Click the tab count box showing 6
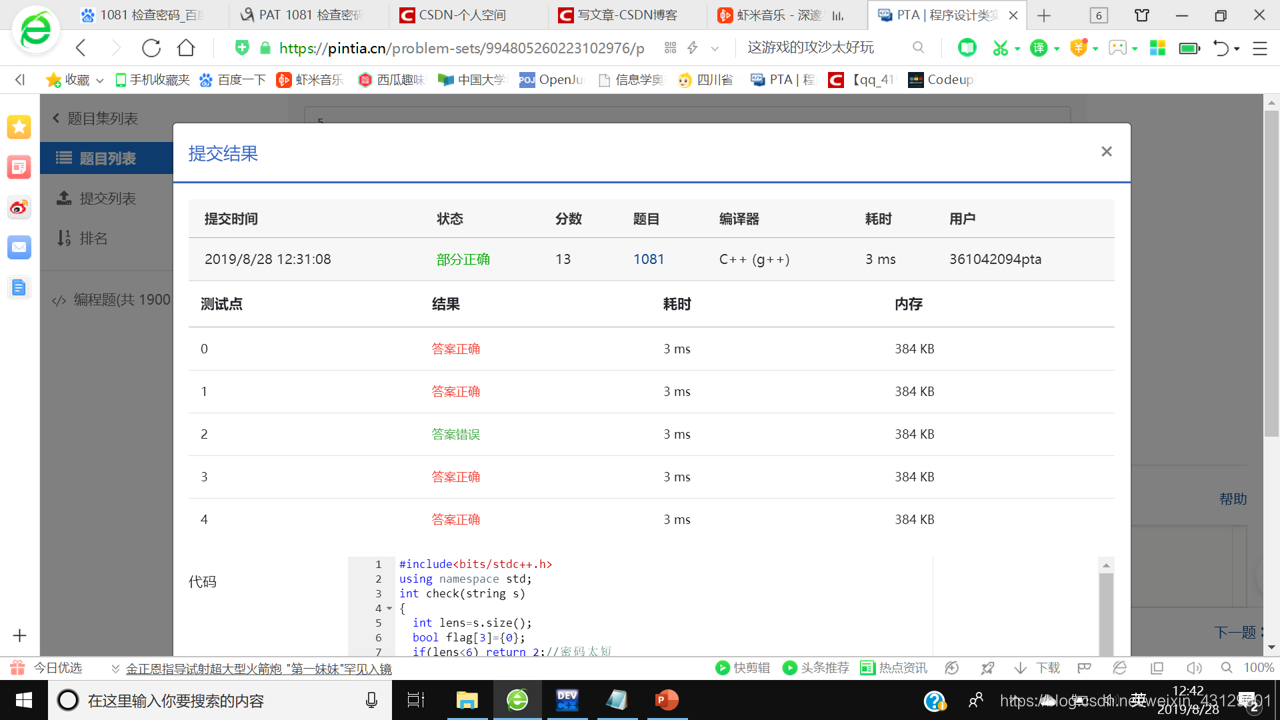Screen dimensions: 1280x720 [1099, 15]
